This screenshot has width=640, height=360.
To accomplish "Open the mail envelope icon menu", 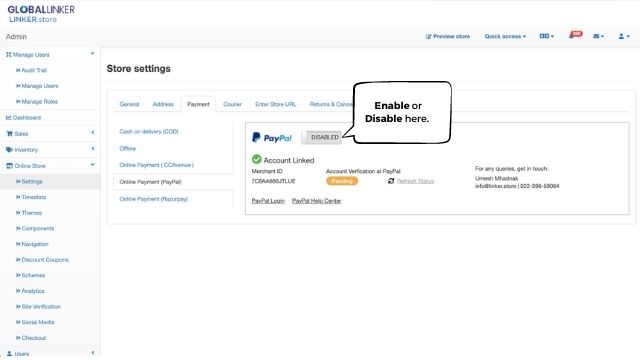I will (598, 36).
